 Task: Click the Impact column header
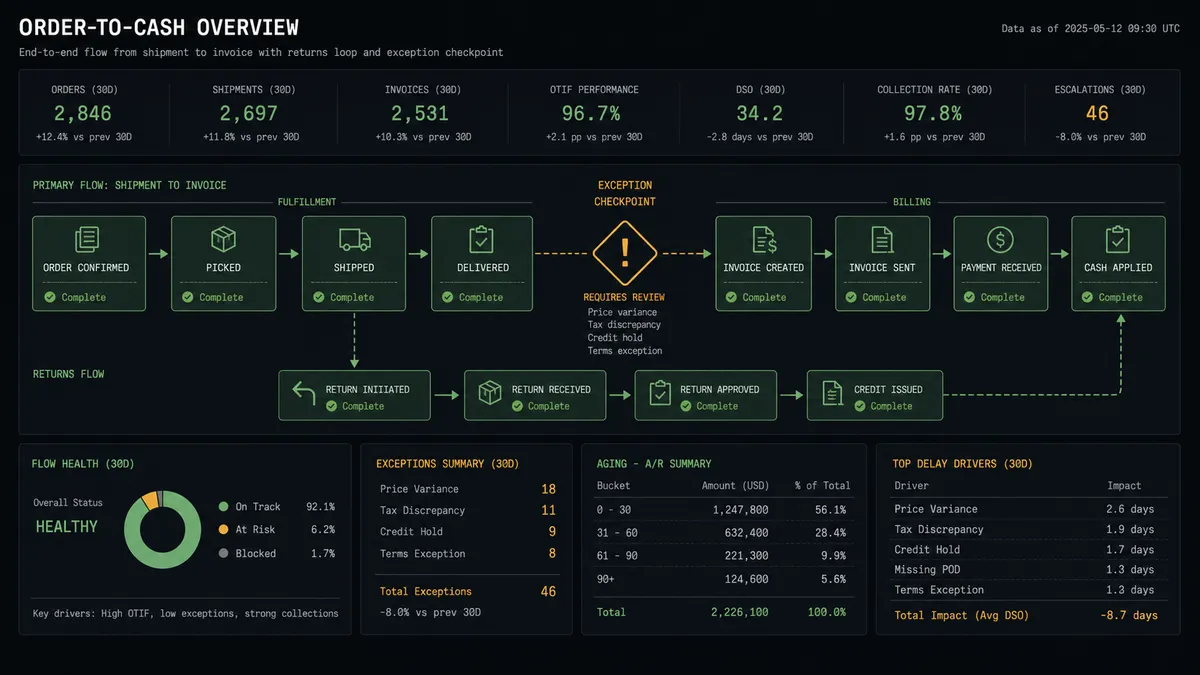[x=1124, y=486]
